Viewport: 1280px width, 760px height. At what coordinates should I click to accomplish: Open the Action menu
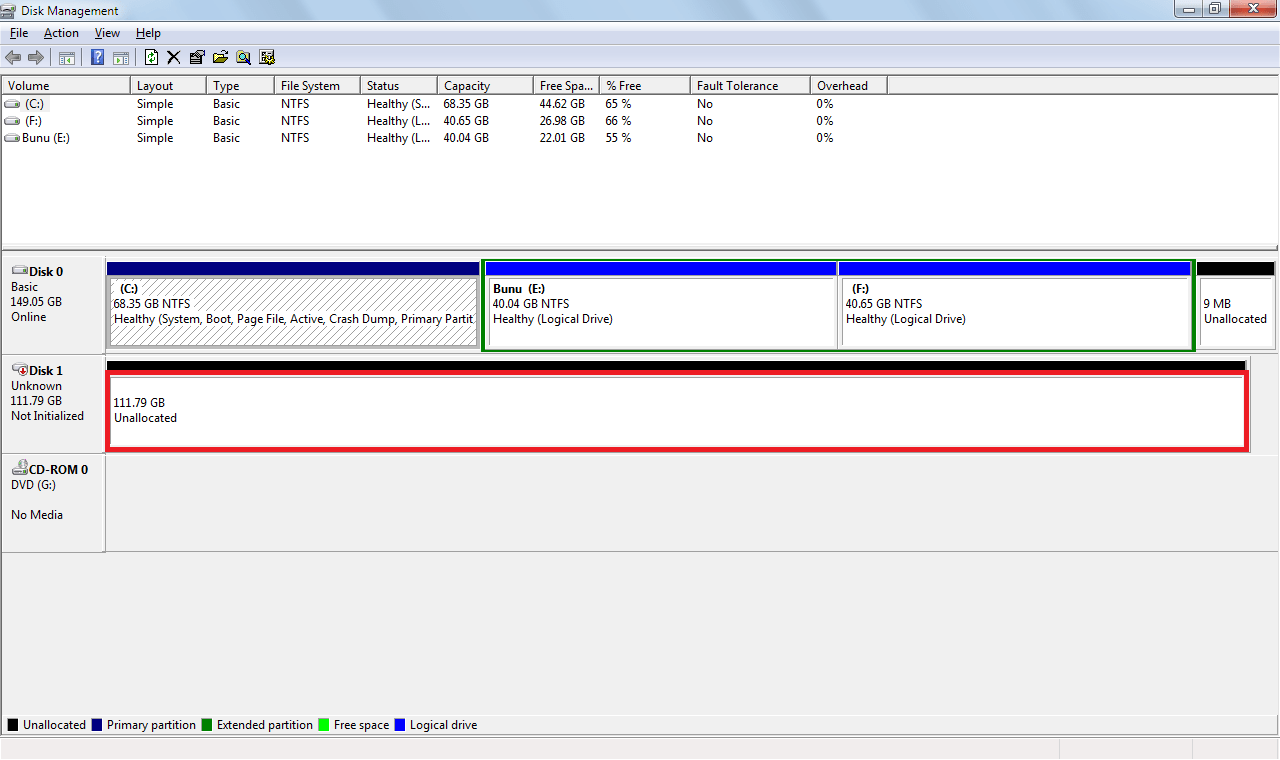click(x=61, y=33)
